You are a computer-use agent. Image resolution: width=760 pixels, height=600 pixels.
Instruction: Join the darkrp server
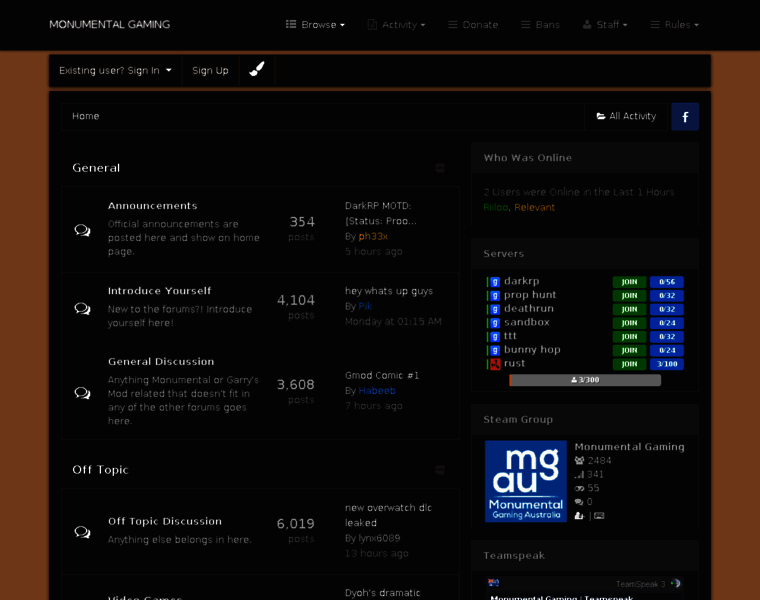point(629,282)
